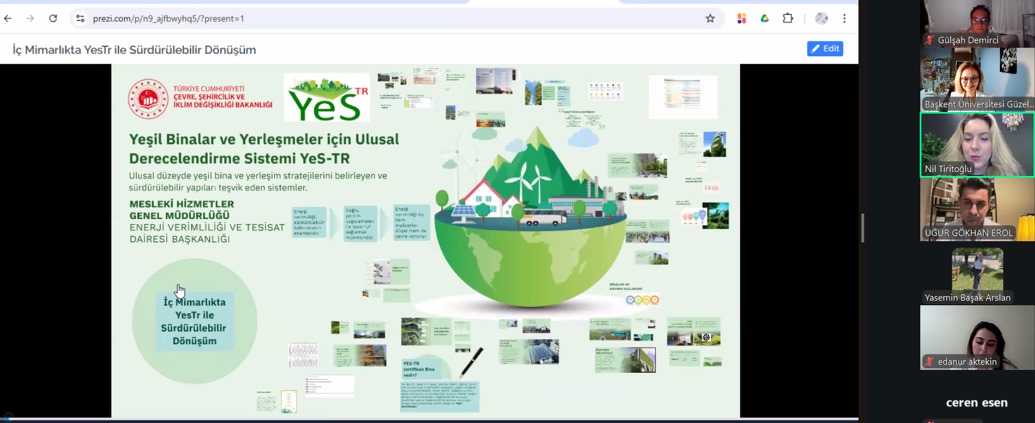The image size is (1035, 423).
Task: Select Yasemin Başak Arslan's video tile
Action: [977, 274]
